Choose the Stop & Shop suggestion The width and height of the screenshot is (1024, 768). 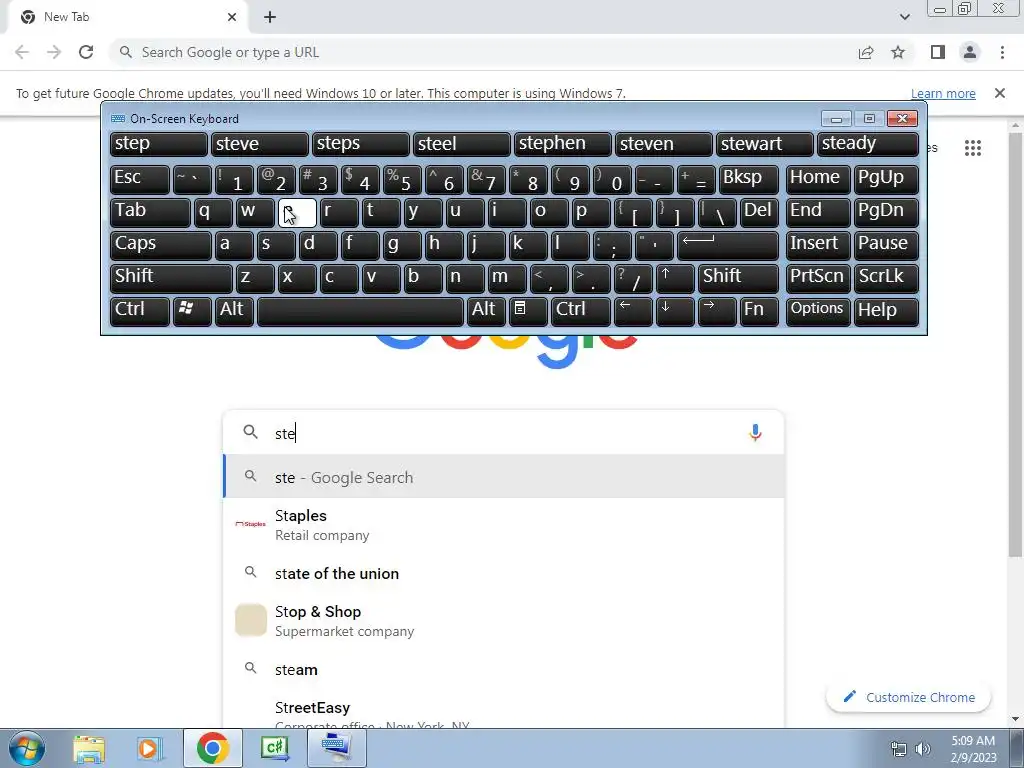click(x=503, y=621)
